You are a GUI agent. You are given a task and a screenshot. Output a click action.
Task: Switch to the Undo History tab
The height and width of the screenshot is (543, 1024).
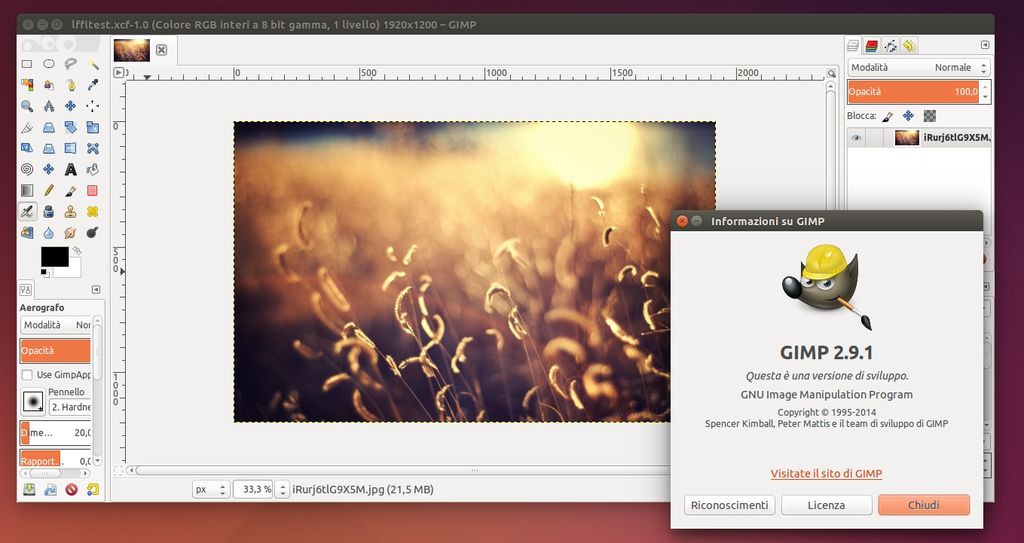pos(909,46)
